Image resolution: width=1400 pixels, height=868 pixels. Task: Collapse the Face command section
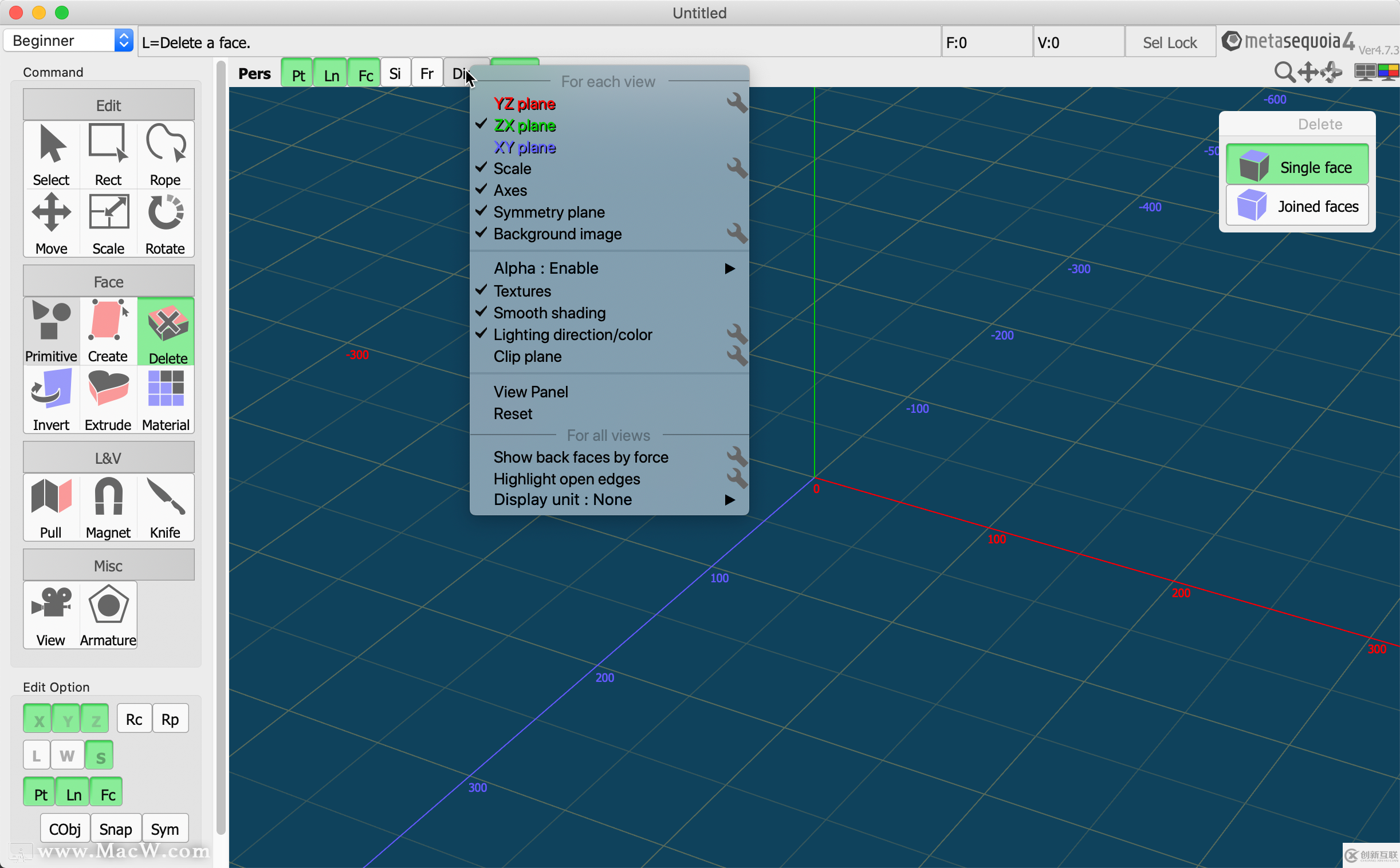pos(108,281)
